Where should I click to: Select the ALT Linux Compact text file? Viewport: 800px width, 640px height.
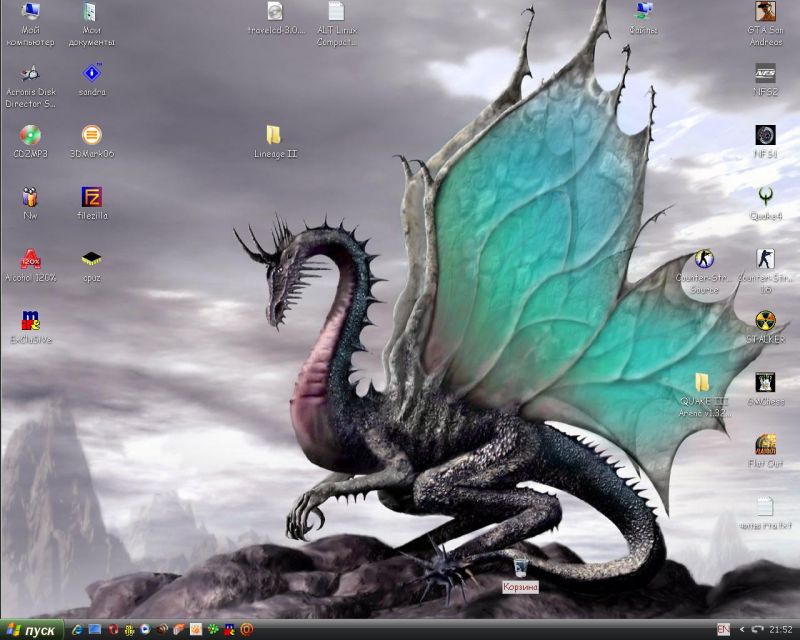point(337,24)
